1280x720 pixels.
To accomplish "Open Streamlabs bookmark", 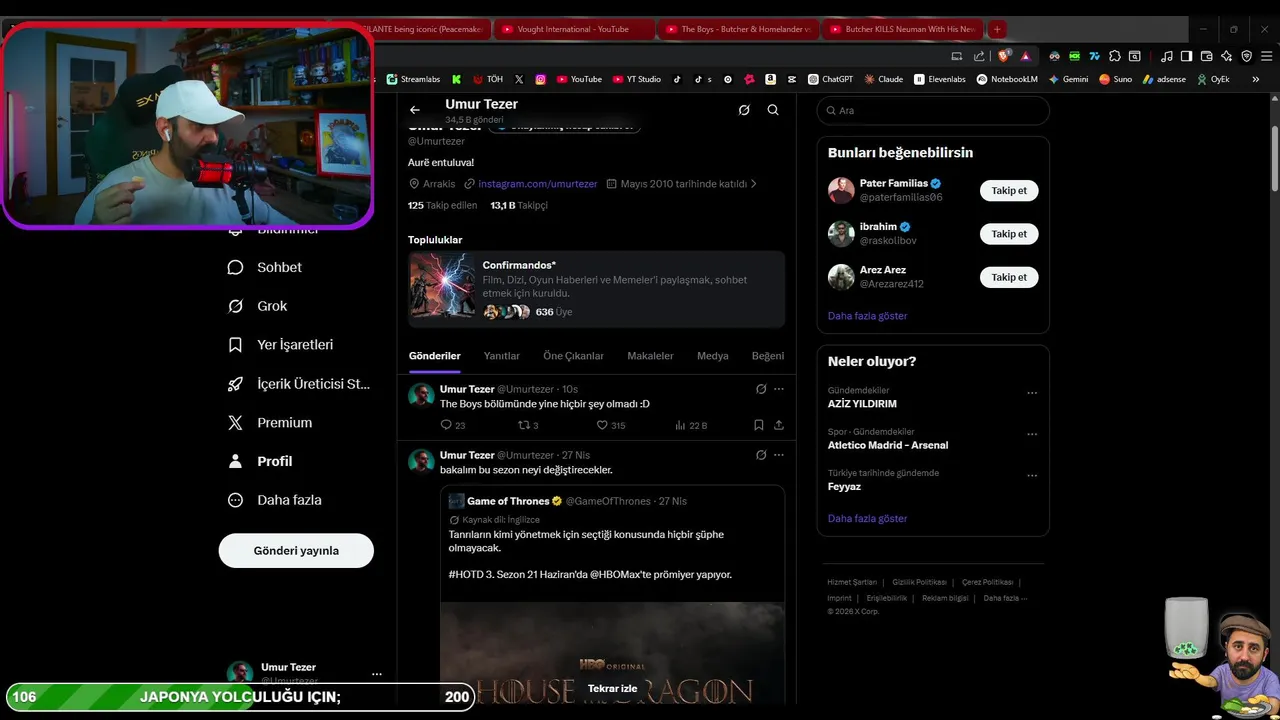I will (413, 79).
